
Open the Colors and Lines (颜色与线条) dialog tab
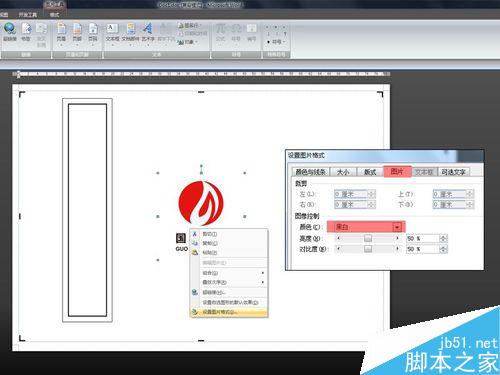(311, 172)
